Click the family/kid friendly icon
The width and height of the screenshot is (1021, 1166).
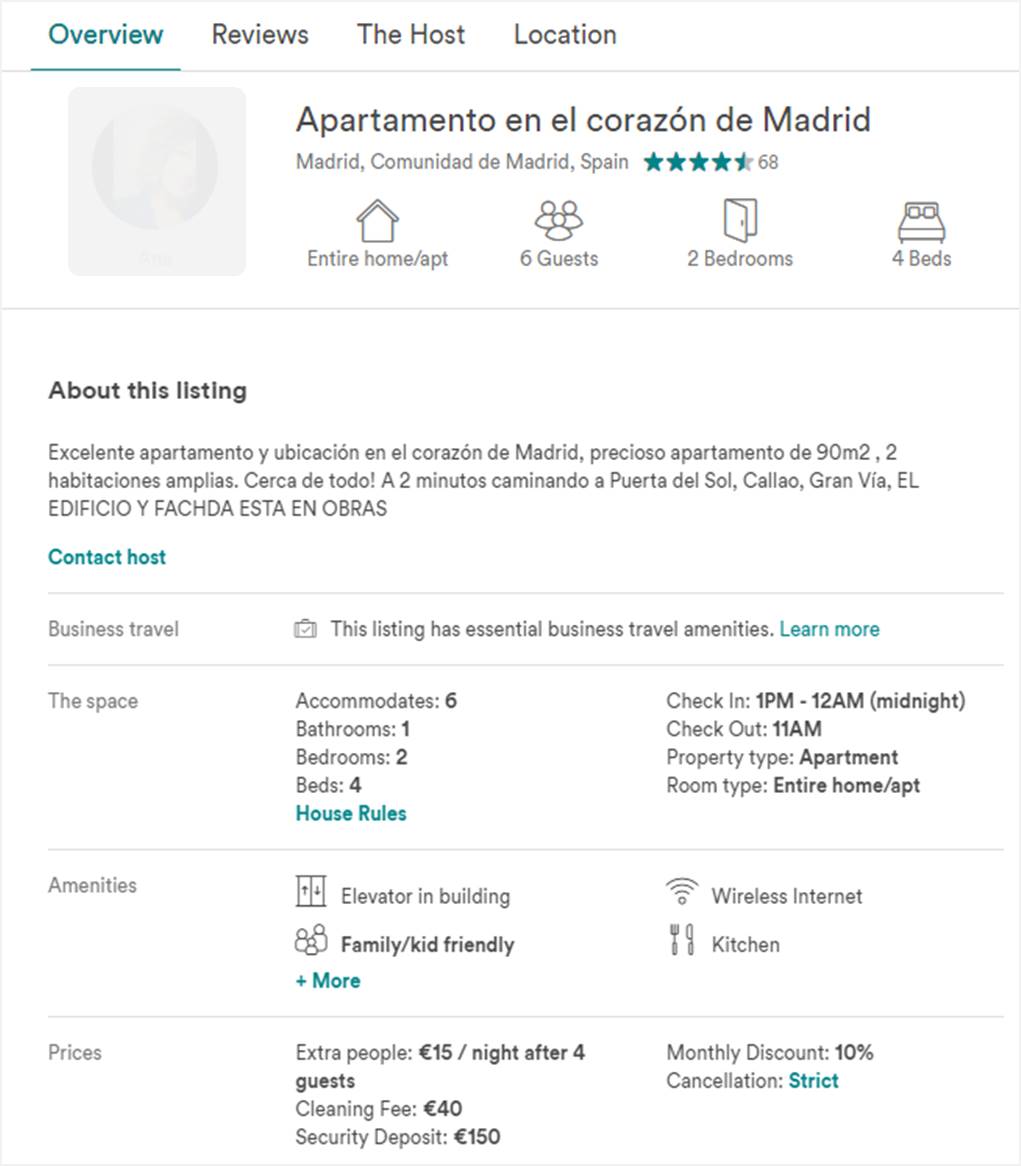pos(311,940)
